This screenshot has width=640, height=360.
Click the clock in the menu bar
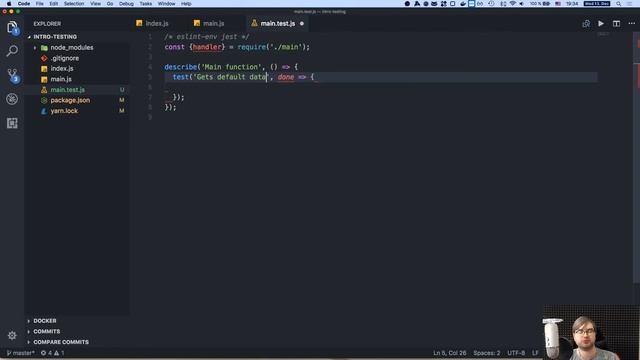572,4
